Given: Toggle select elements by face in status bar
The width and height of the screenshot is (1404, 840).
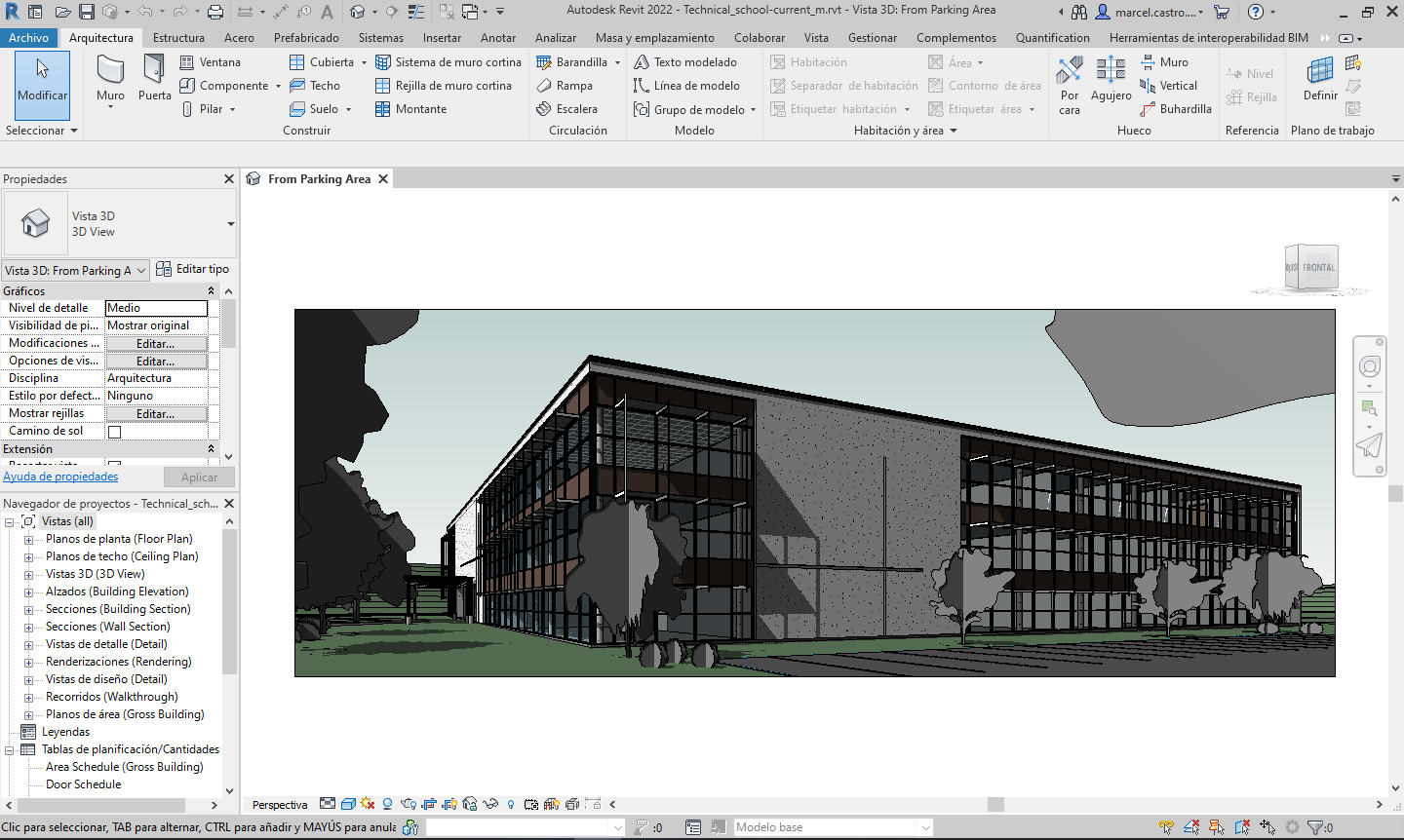Looking at the screenshot, I should tap(1242, 827).
